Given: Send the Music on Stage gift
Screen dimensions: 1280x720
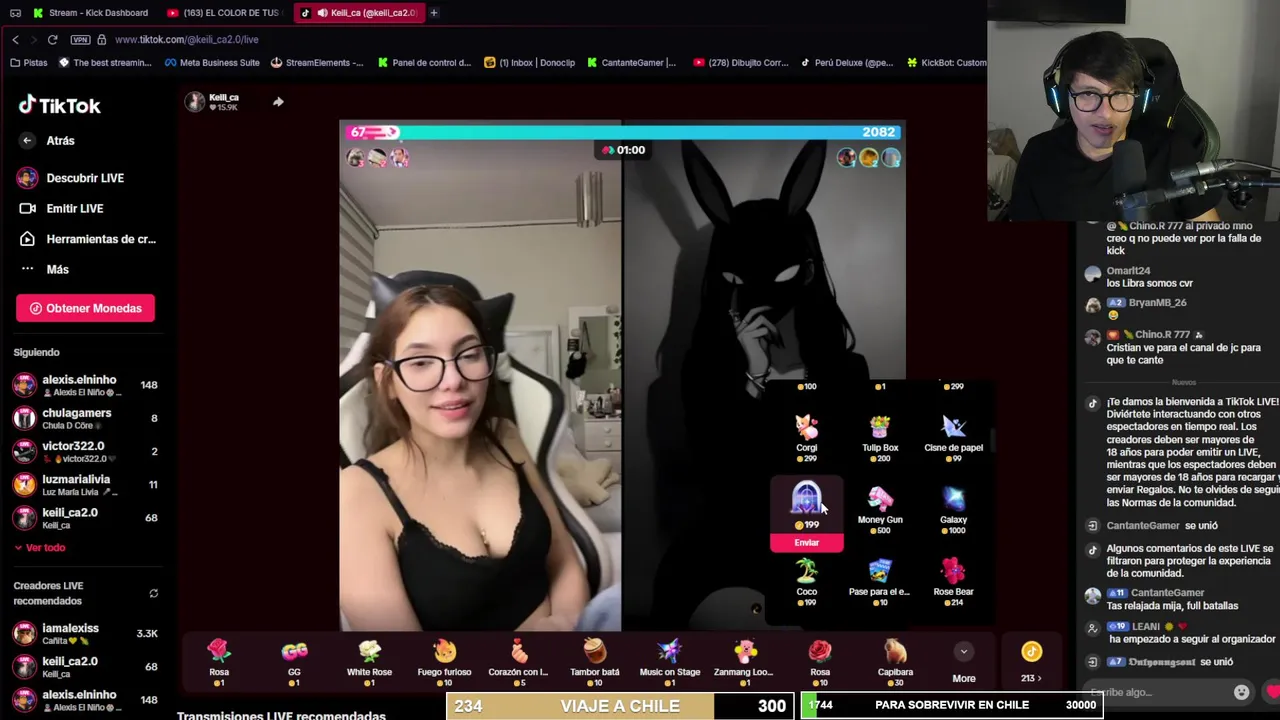Looking at the screenshot, I should point(669,661).
